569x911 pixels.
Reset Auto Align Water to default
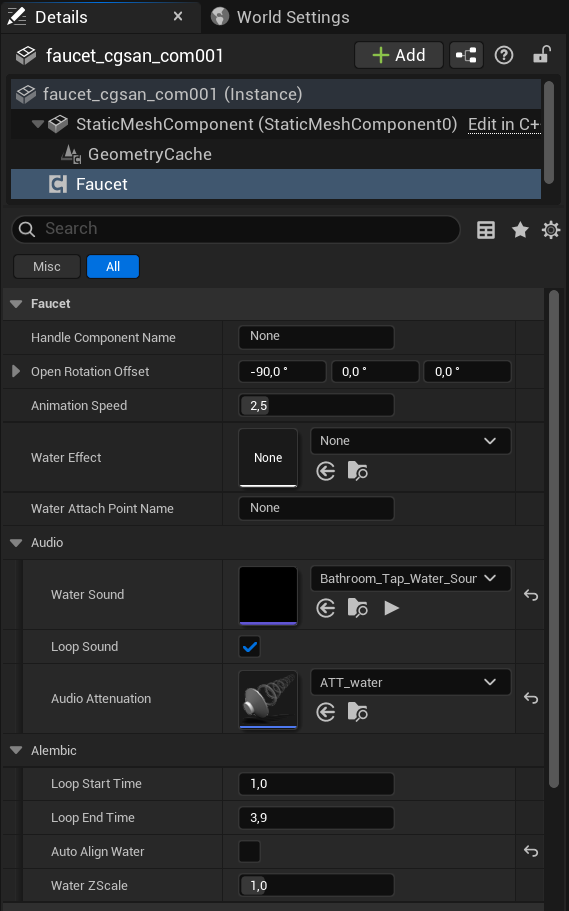click(531, 852)
